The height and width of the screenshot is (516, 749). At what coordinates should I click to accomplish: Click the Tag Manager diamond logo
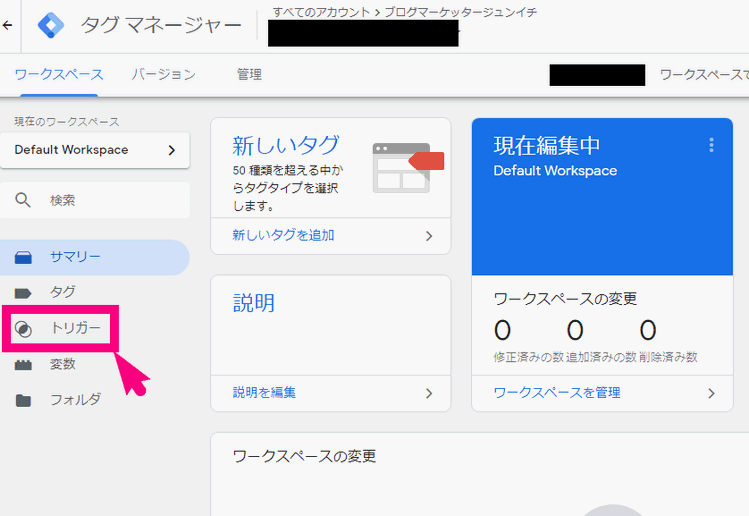click(51, 25)
